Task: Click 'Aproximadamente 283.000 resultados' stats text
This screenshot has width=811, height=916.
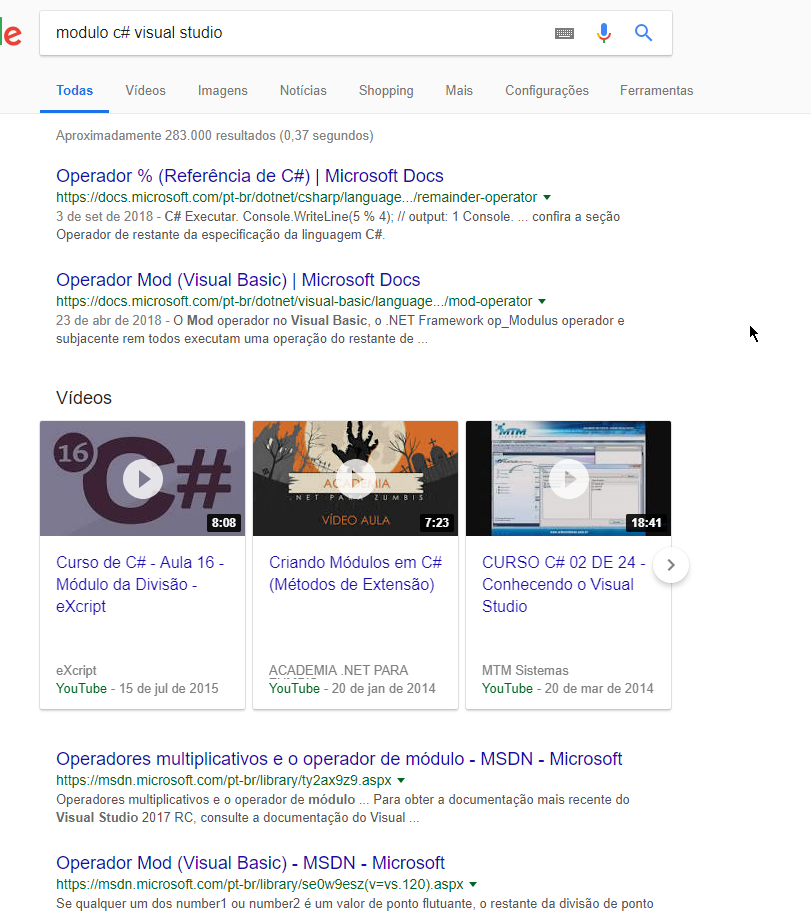Action: 214,136
